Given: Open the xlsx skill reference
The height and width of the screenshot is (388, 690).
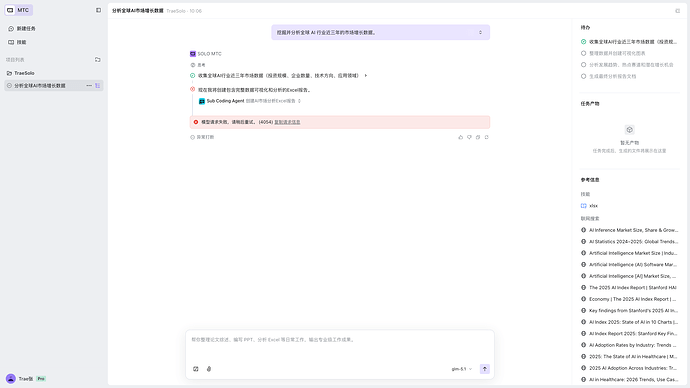Looking at the screenshot, I should point(589,205).
